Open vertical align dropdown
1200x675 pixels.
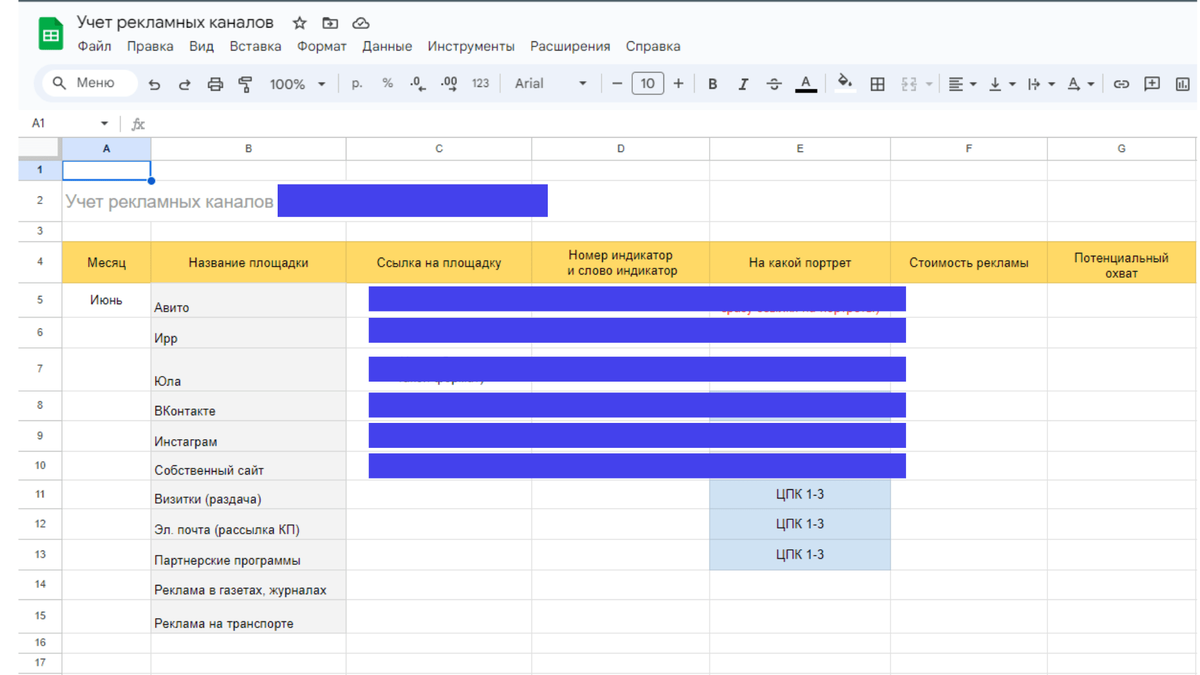tap(1001, 84)
